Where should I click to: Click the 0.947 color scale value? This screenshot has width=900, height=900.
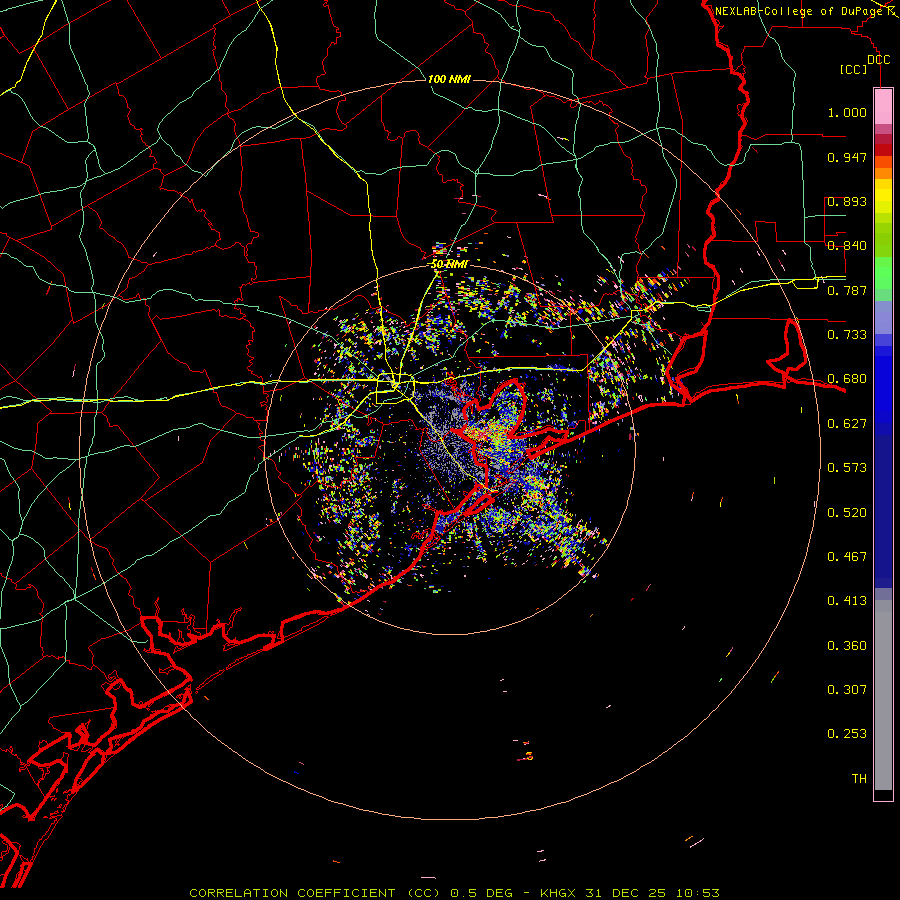click(847, 157)
